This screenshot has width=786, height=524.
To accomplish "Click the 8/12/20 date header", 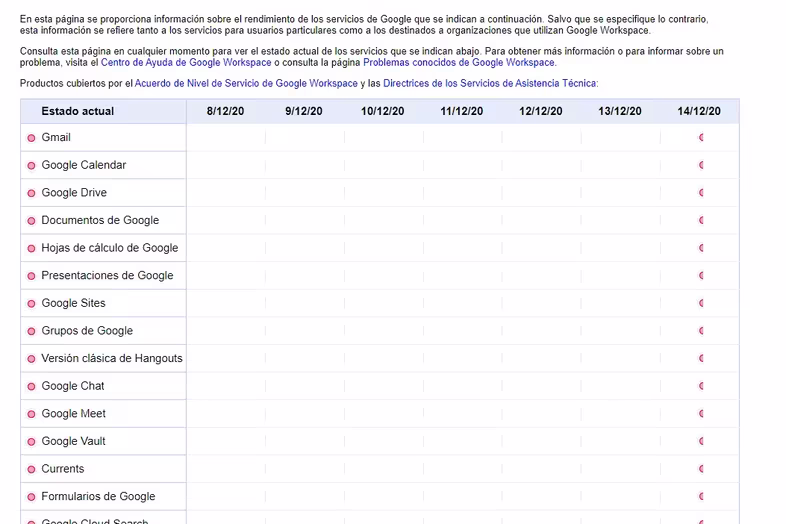I will 226,111.
